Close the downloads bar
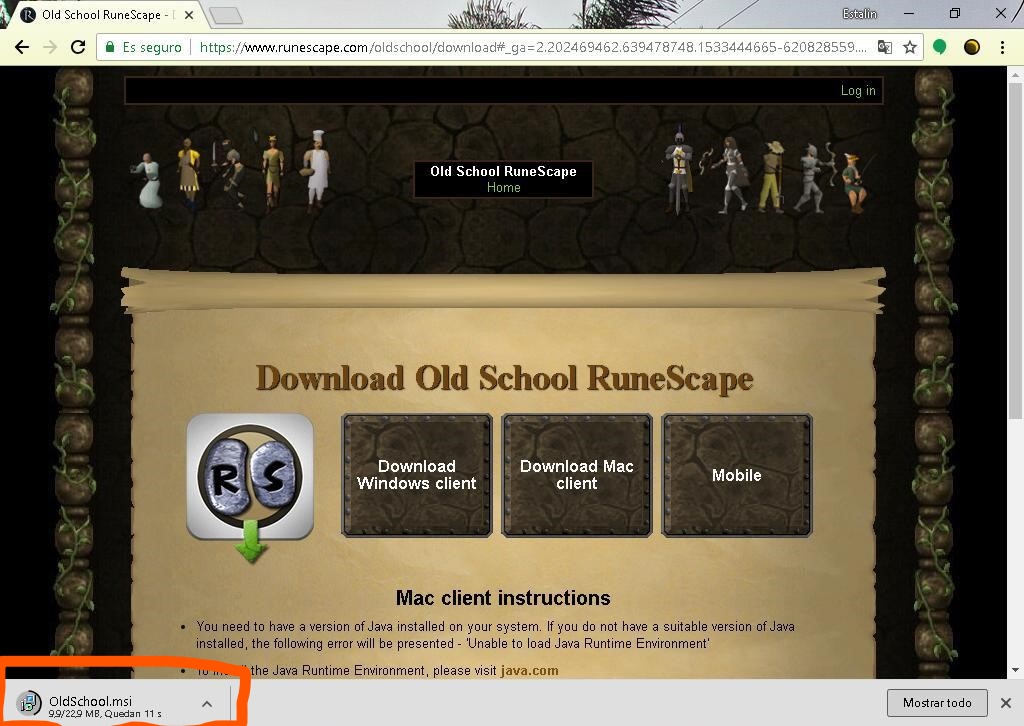The image size is (1024, 726). coord(1006,703)
